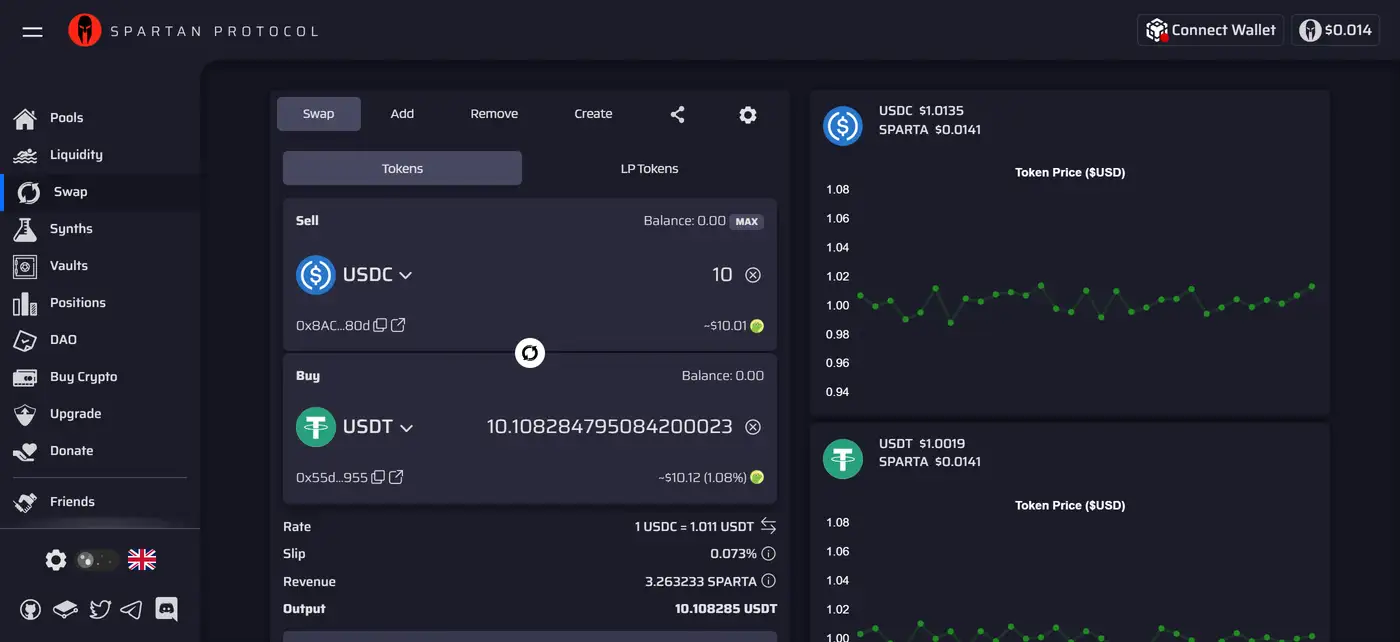The image size is (1400, 642).
Task: Open the Telegram link icon
Action: pyautogui.click(x=131, y=608)
